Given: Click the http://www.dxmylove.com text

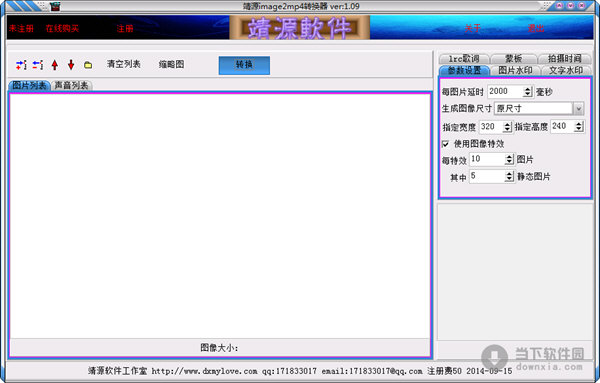Looking at the screenshot, I should point(204,371).
